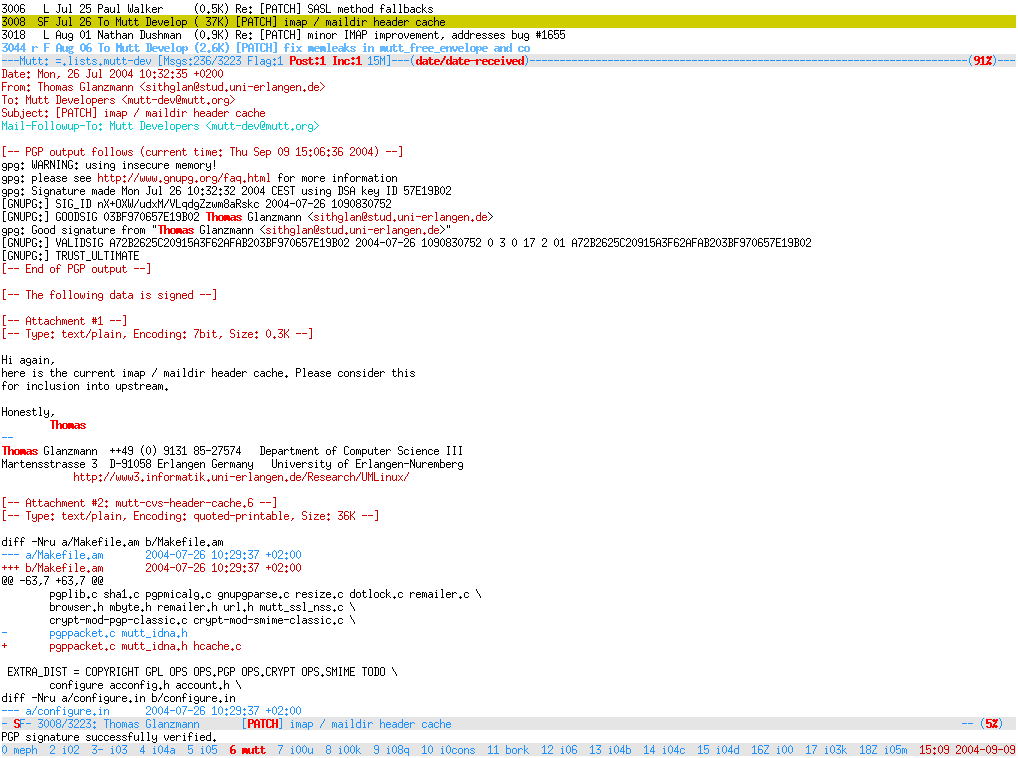Click the '[-- Attachment #1 --]' marker

point(64,321)
